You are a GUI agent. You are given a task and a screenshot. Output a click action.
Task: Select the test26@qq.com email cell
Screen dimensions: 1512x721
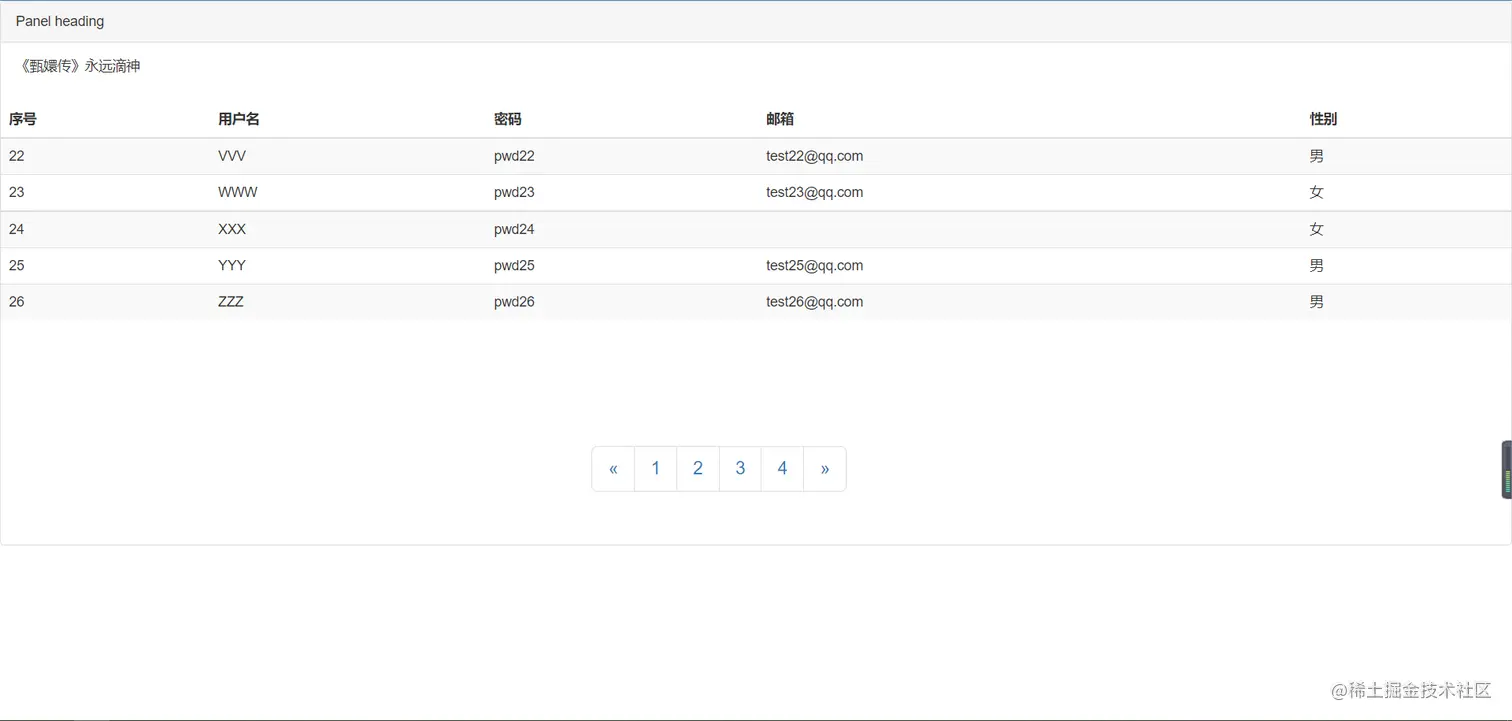tap(815, 301)
